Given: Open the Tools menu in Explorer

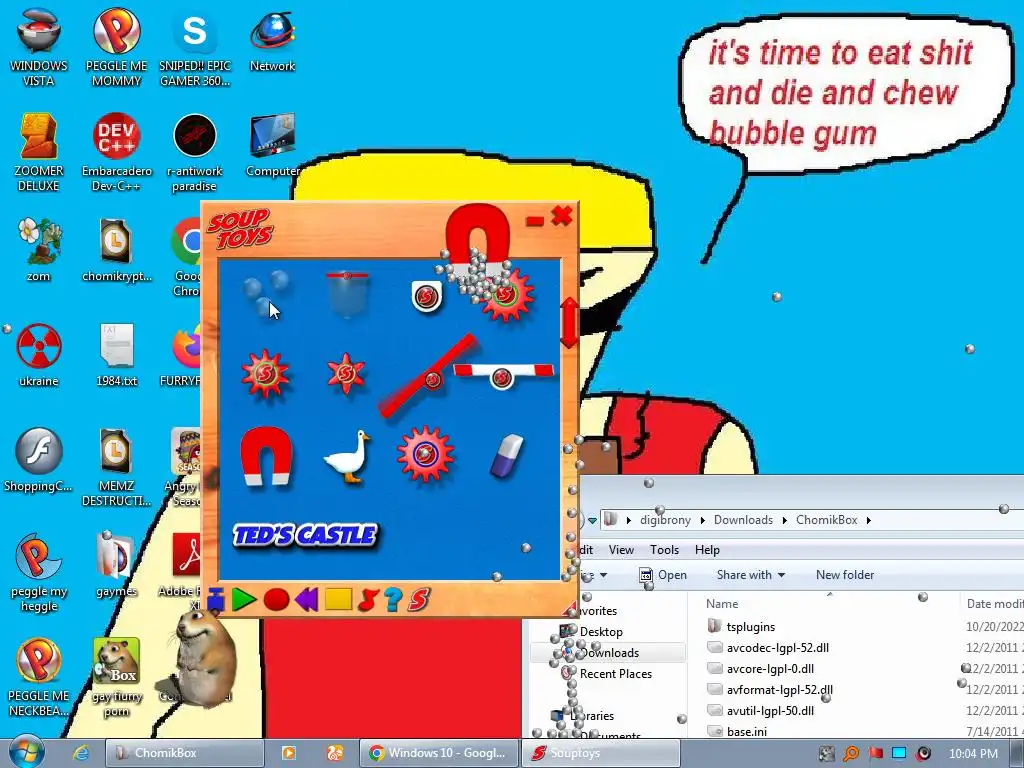Looking at the screenshot, I should point(664,550).
